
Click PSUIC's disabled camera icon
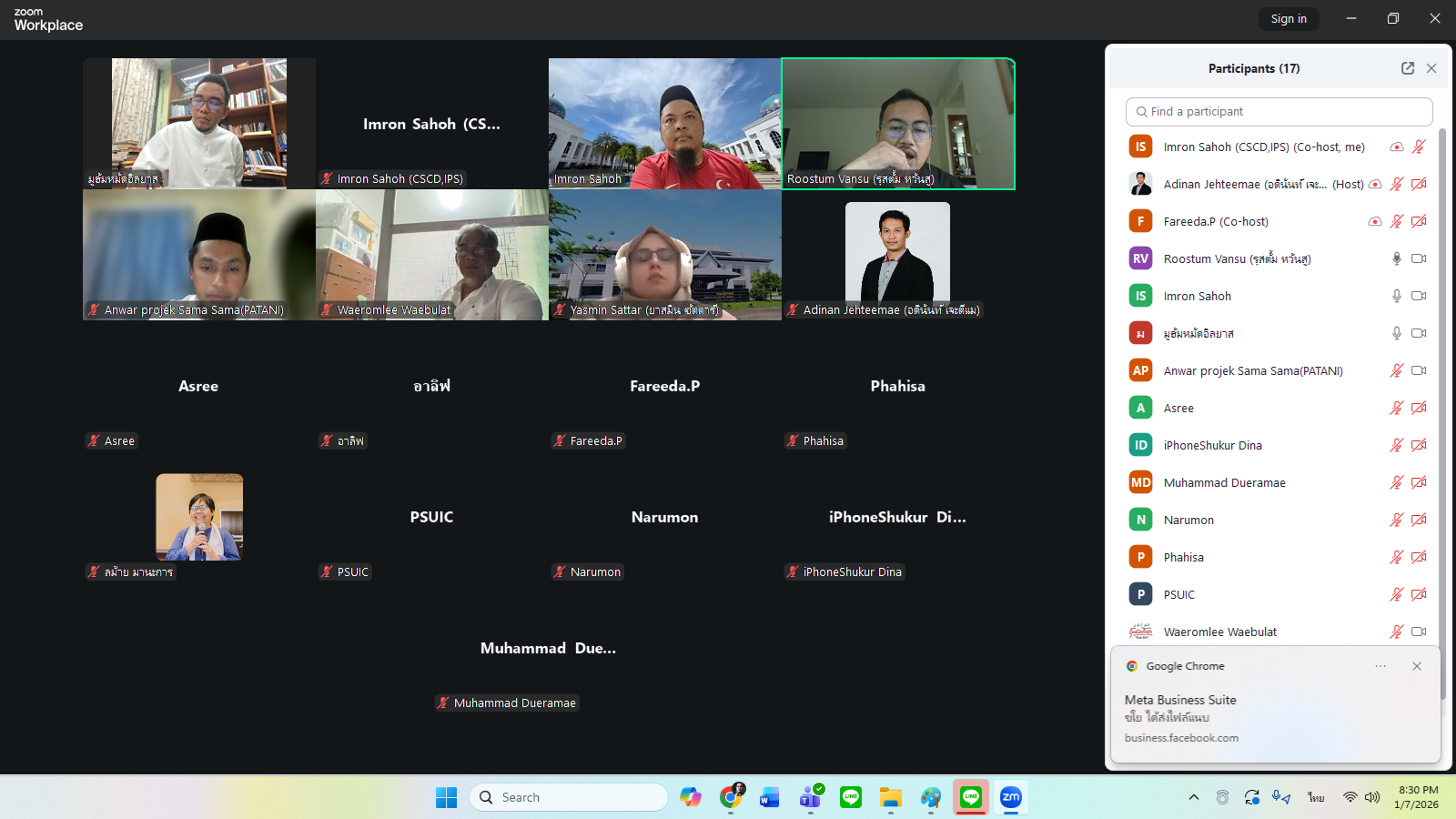coord(1418,594)
